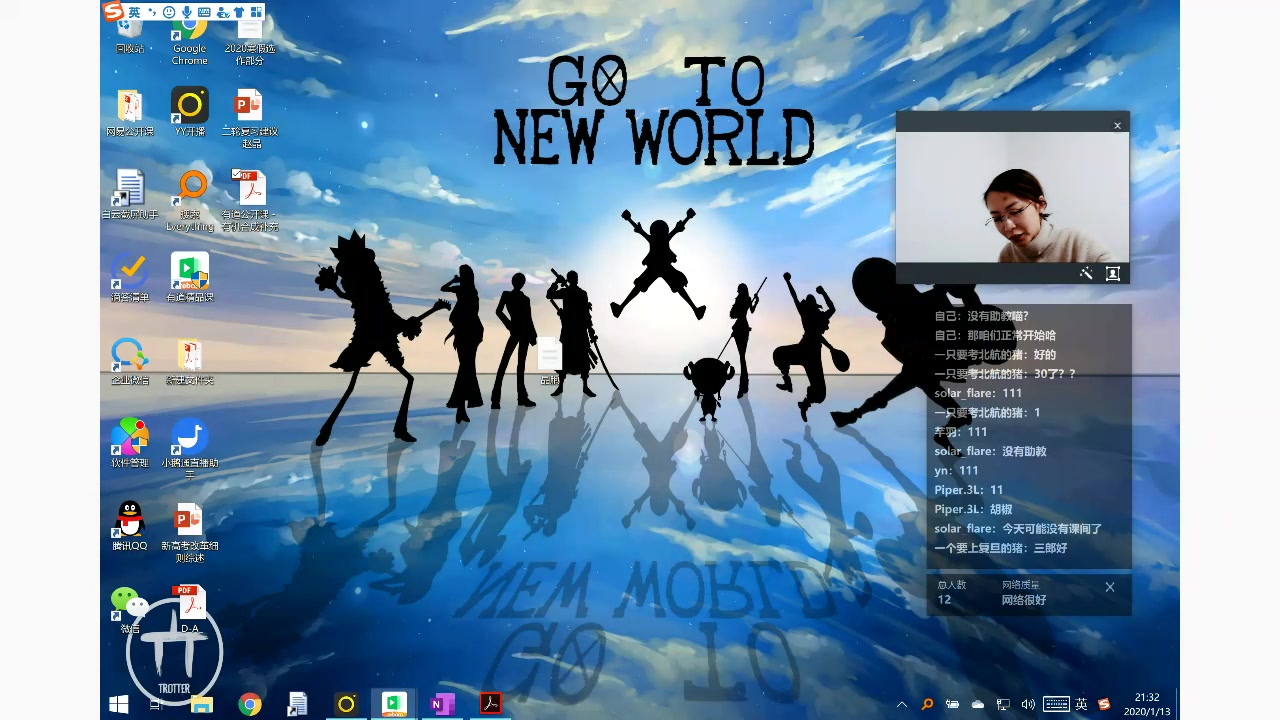Open Sogou skin shirt icon
The height and width of the screenshot is (720, 1280).
tap(239, 12)
